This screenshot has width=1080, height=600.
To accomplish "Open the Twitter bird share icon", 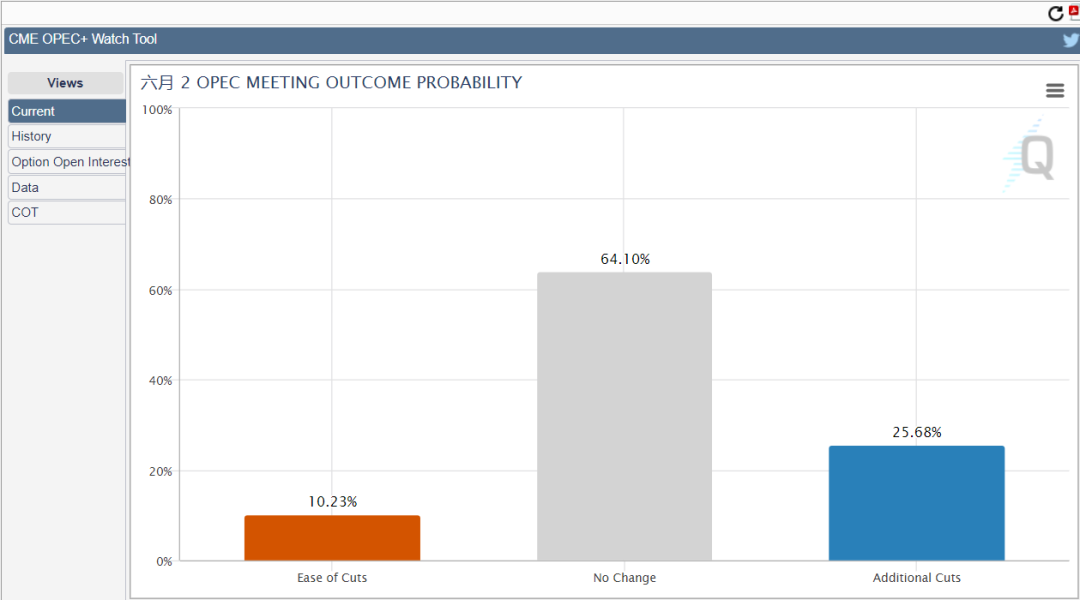I will pos(1071,40).
